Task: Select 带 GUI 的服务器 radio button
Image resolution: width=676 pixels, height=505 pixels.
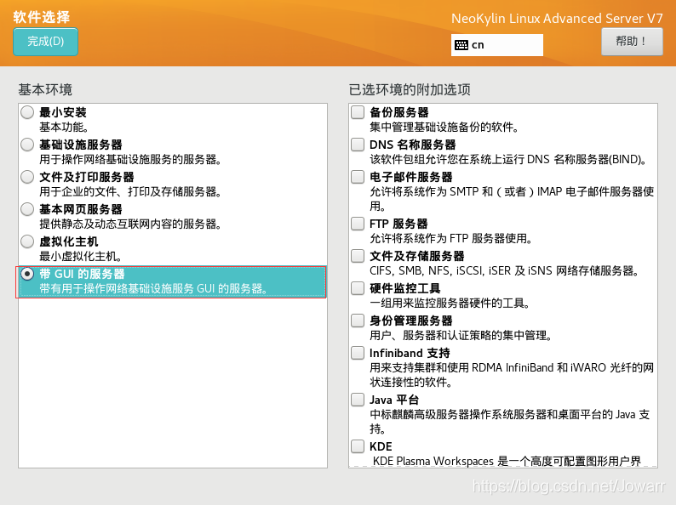Action: tap(27, 274)
